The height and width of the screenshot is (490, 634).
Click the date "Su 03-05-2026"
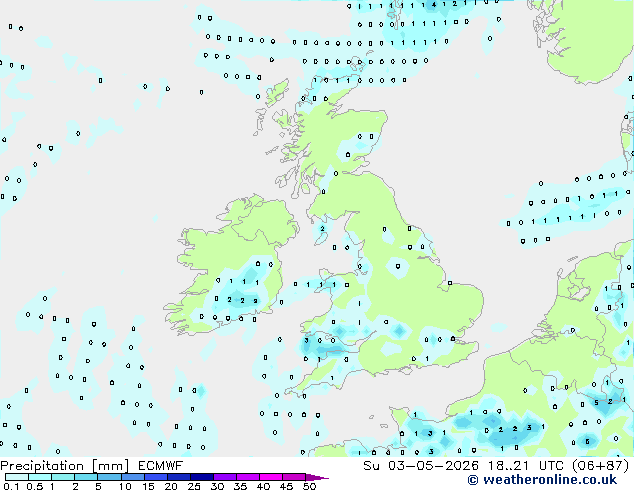pyautogui.click(x=421, y=466)
